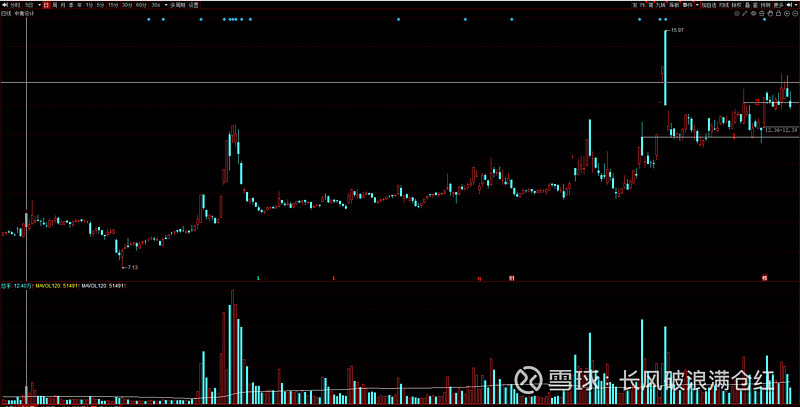This screenshot has width=800, height=407.
Task: Open the dropdown arrow beside 30s
Action: pyautogui.click(x=166, y=5)
